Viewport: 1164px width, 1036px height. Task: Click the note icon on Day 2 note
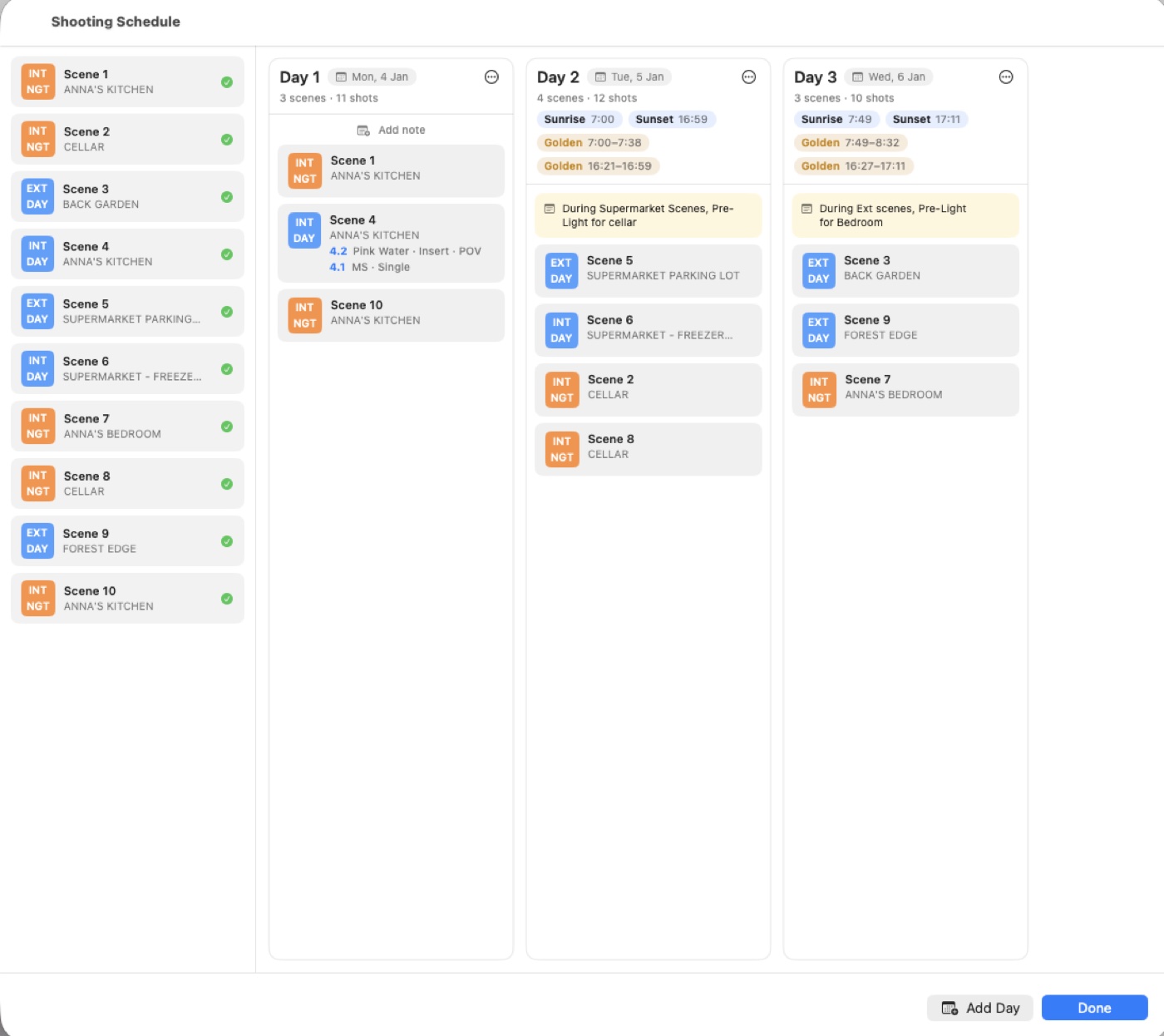pyautogui.click(x=550, y=209)
